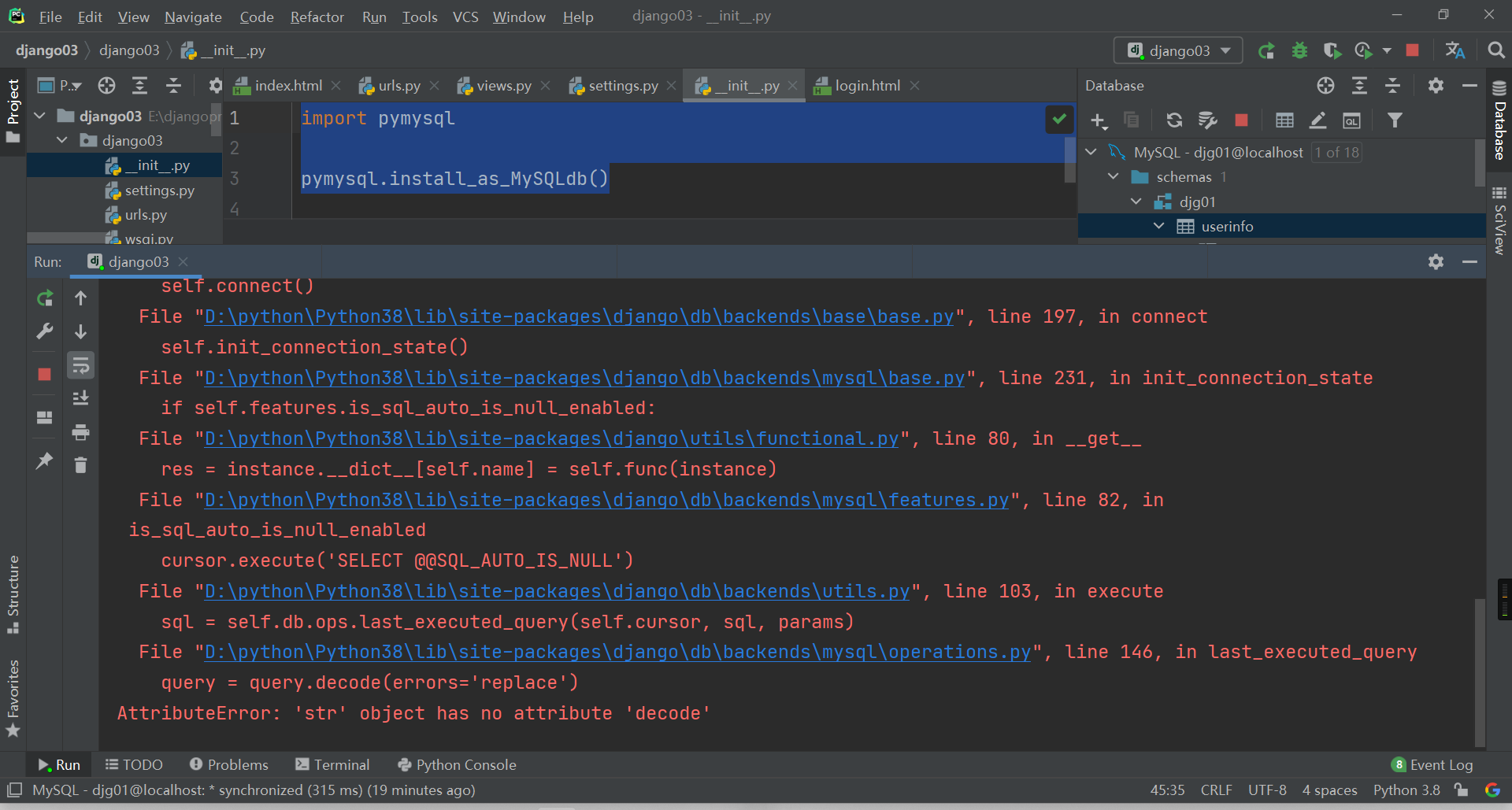
Task: Open the Refactor menu
Action: coord(317,17)
